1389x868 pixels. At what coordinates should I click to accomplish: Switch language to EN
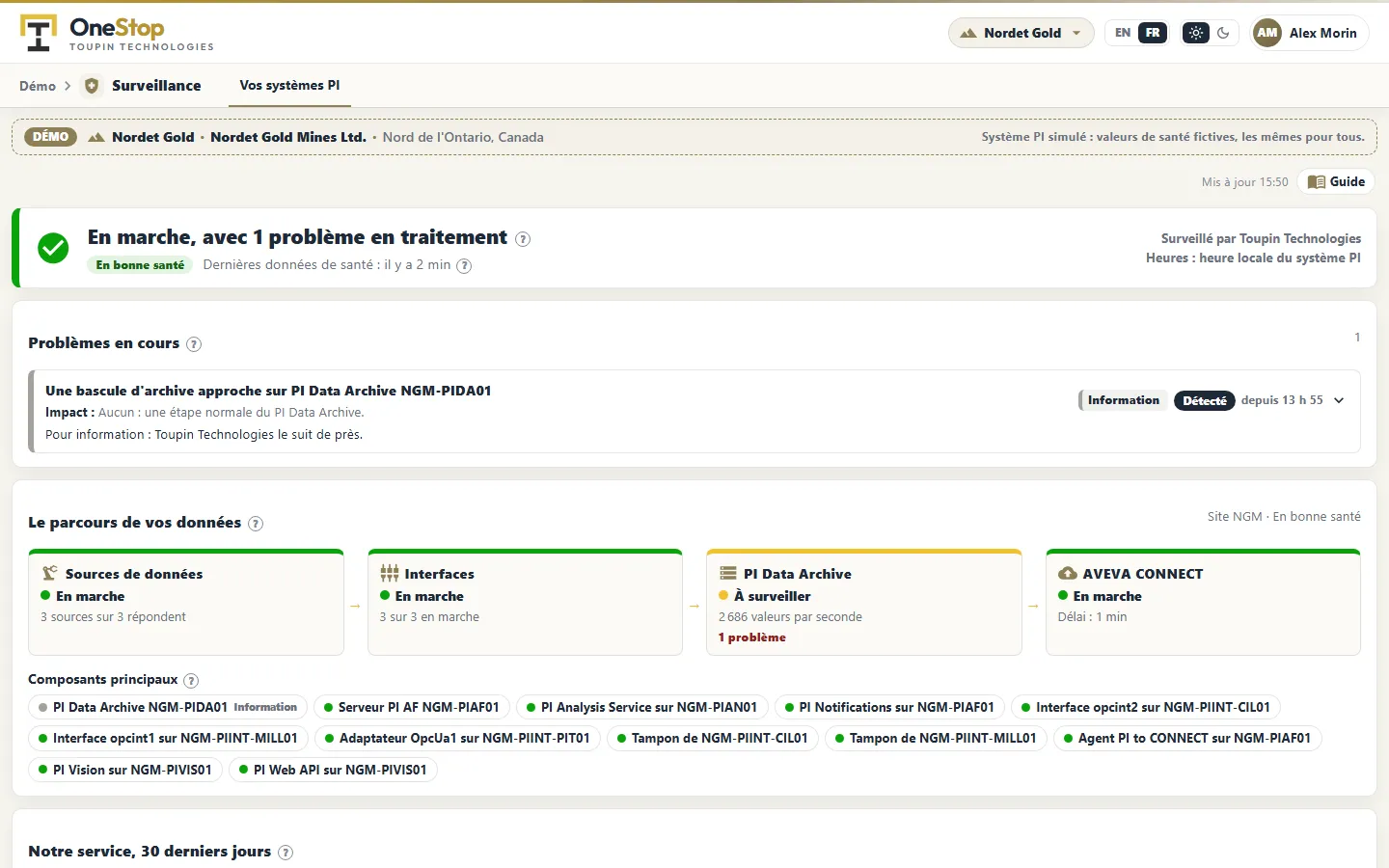(1123, 33)
